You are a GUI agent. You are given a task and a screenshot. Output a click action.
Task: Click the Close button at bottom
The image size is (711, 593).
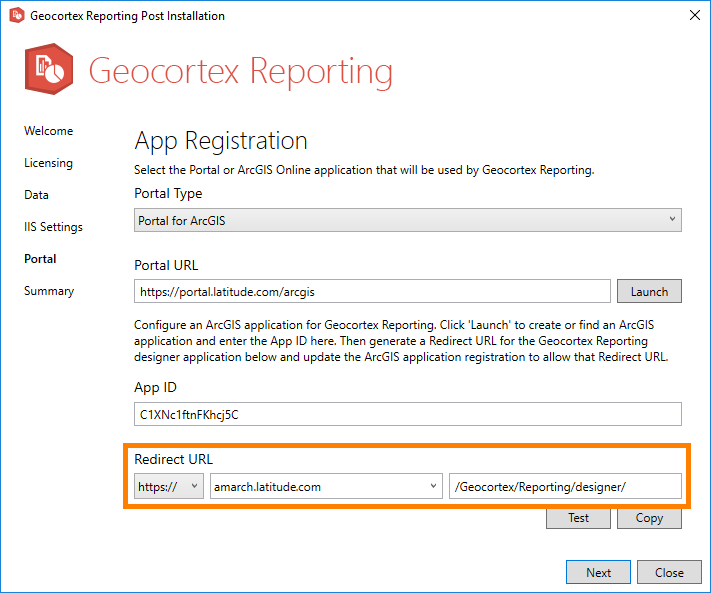point(669,572)
